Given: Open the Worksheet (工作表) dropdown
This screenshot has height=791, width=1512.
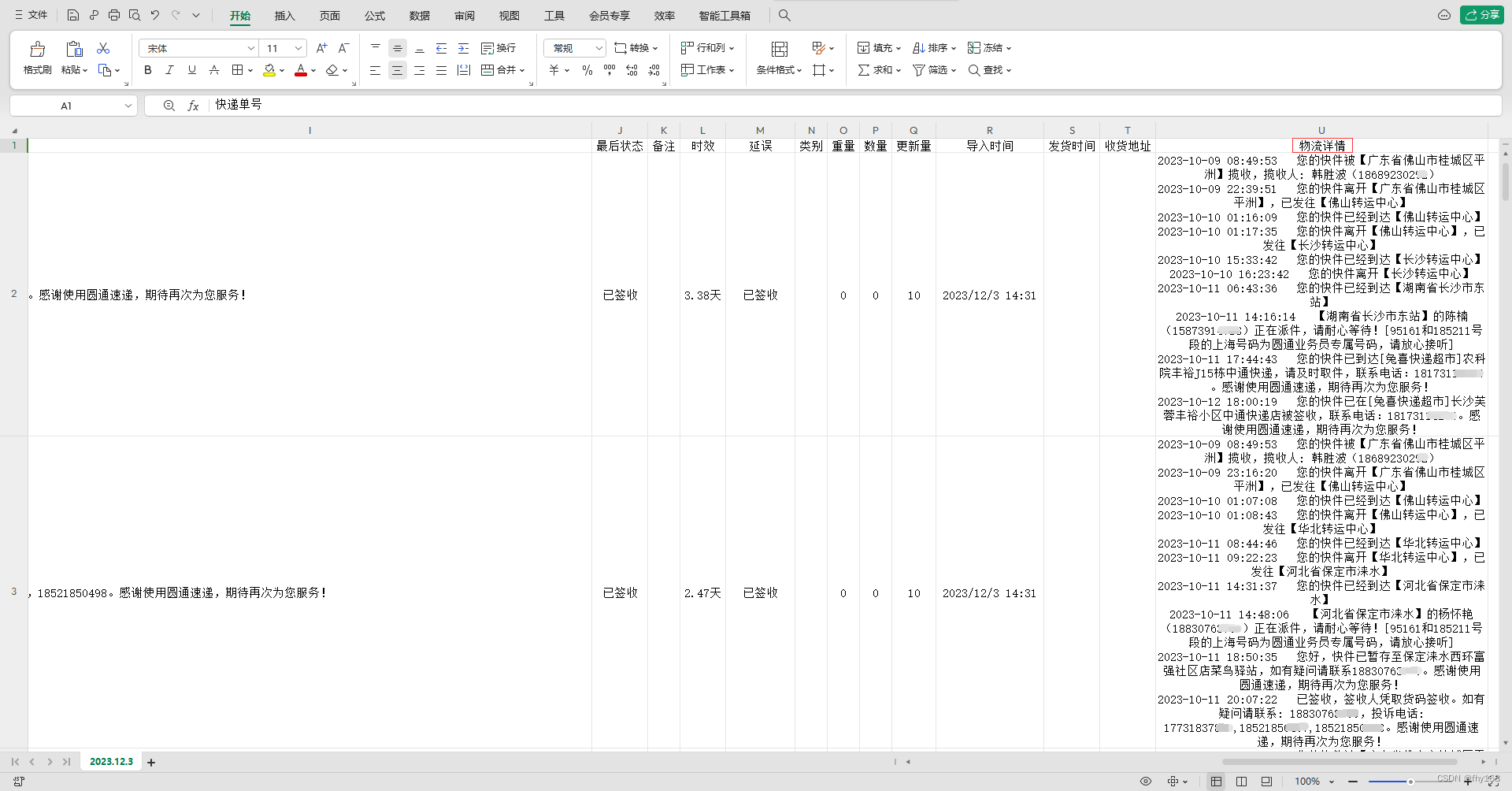Looking at the screenshot, I should click(707, 70).
